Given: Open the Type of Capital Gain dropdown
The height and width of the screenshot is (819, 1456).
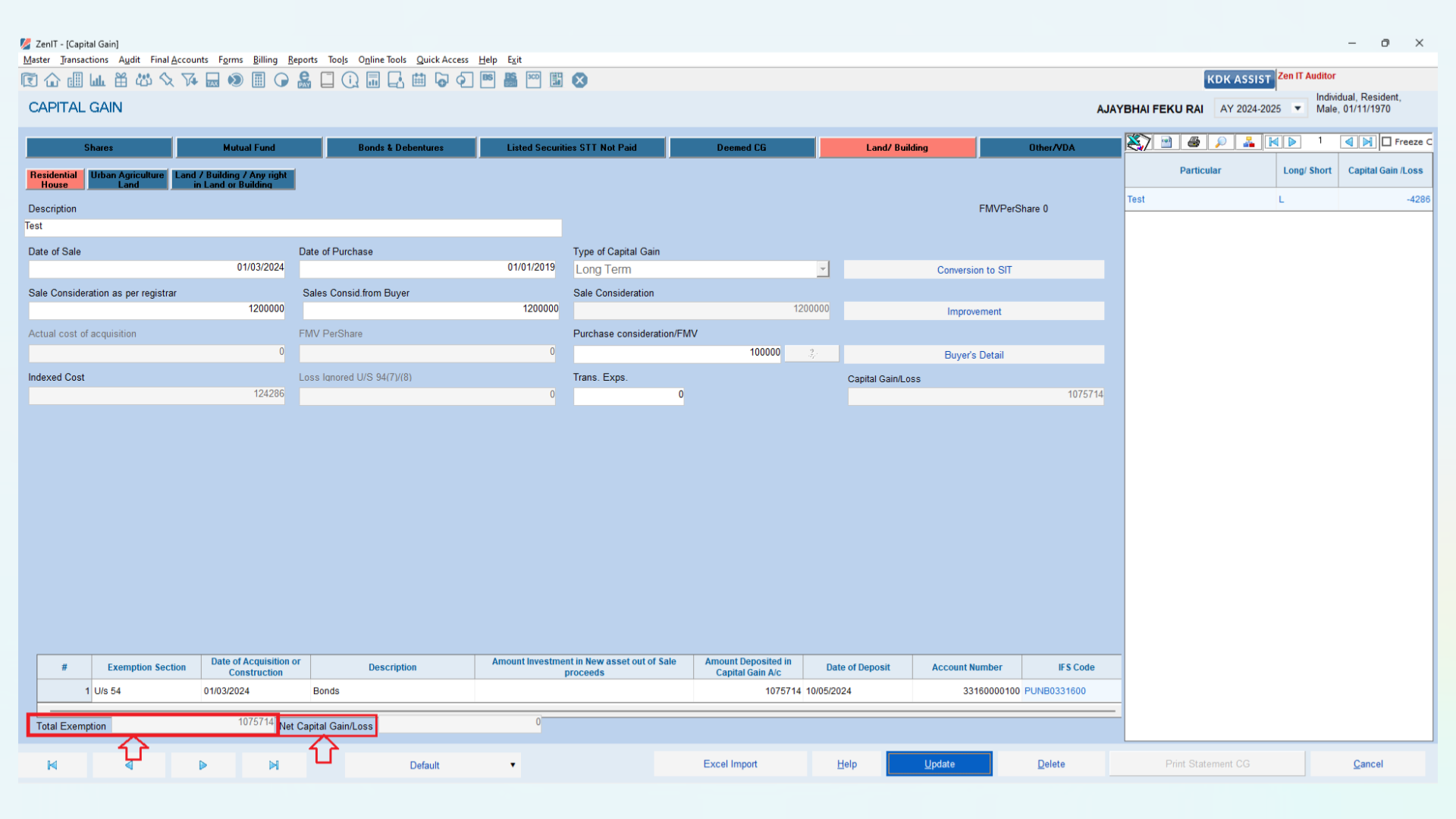Looking at the screenshot, I should coord(823,269).
